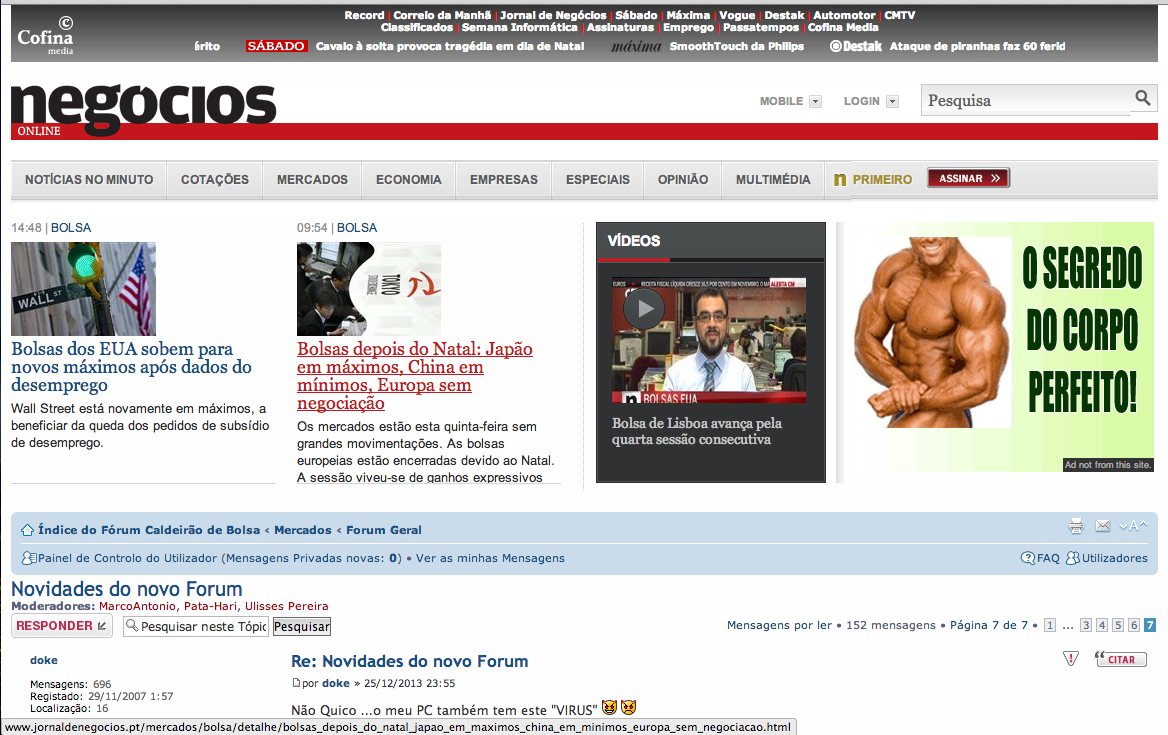
Task: Click the Vogue link in top bar
Action: pyautogui.click(x=737, y=15)
